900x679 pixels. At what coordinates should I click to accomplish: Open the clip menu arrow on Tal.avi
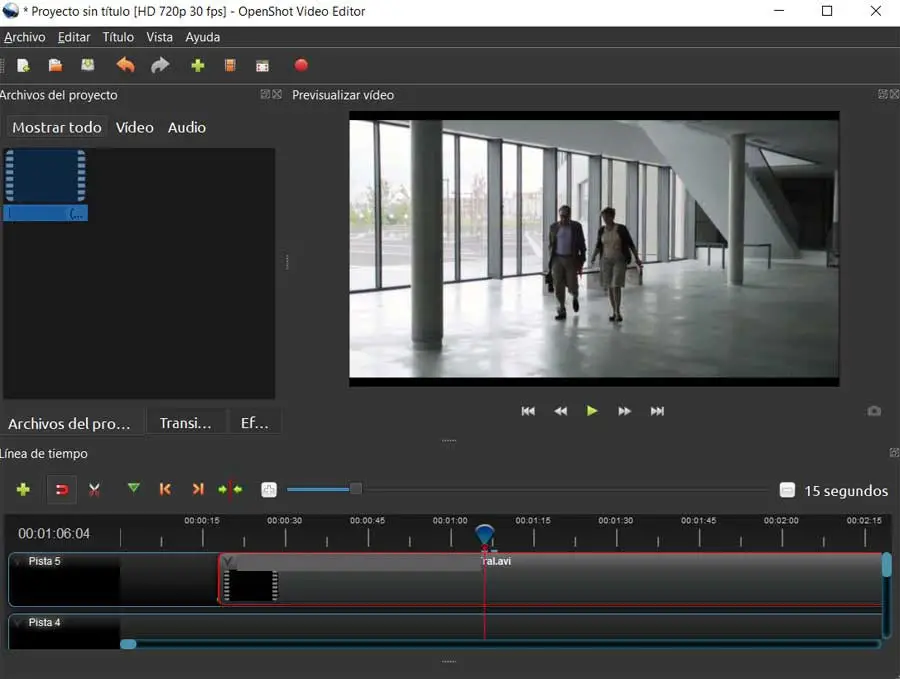click(x=228, y=562)
